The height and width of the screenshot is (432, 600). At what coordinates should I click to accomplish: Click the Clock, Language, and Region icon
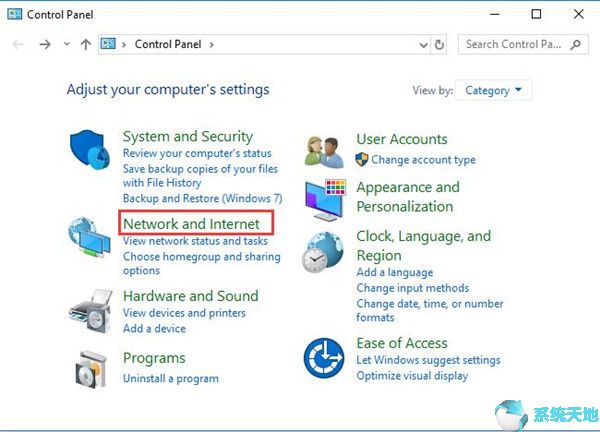click(x=324, y=256)
